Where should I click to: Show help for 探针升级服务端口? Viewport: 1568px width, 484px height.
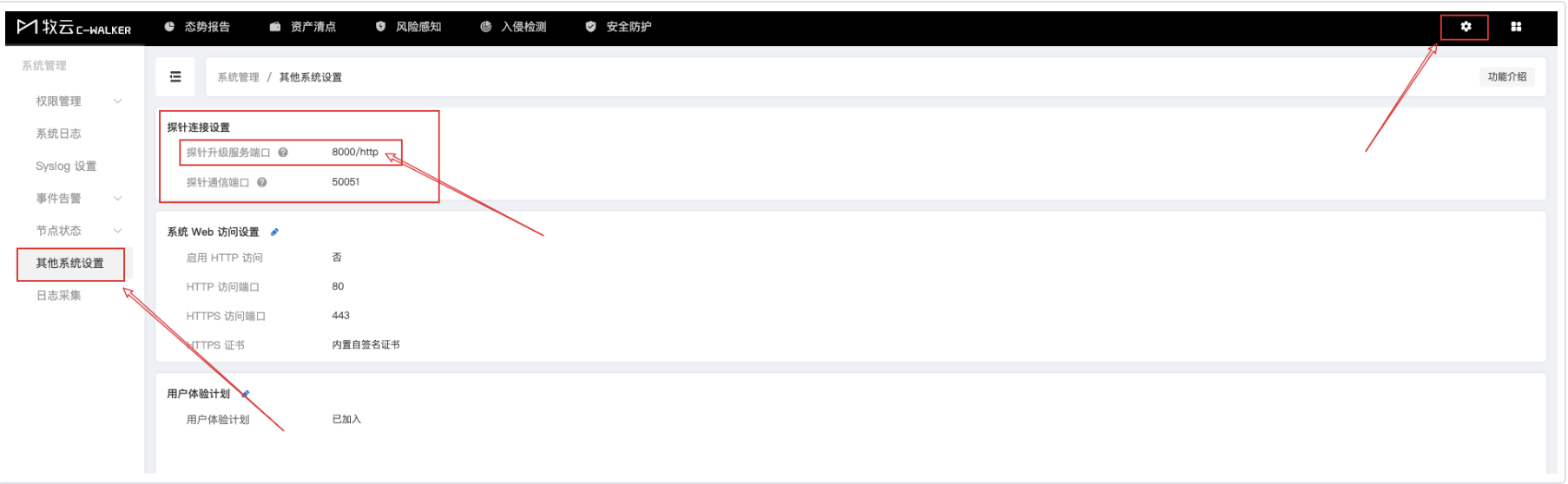[283, 153]
